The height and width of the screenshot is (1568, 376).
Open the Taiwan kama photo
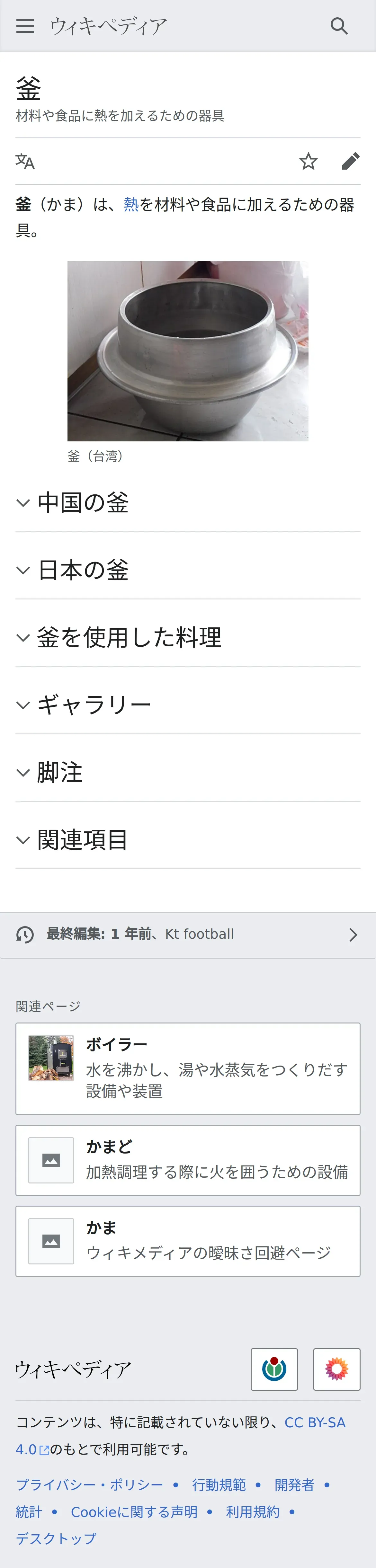pyautogui.click(x=188, y=351)
